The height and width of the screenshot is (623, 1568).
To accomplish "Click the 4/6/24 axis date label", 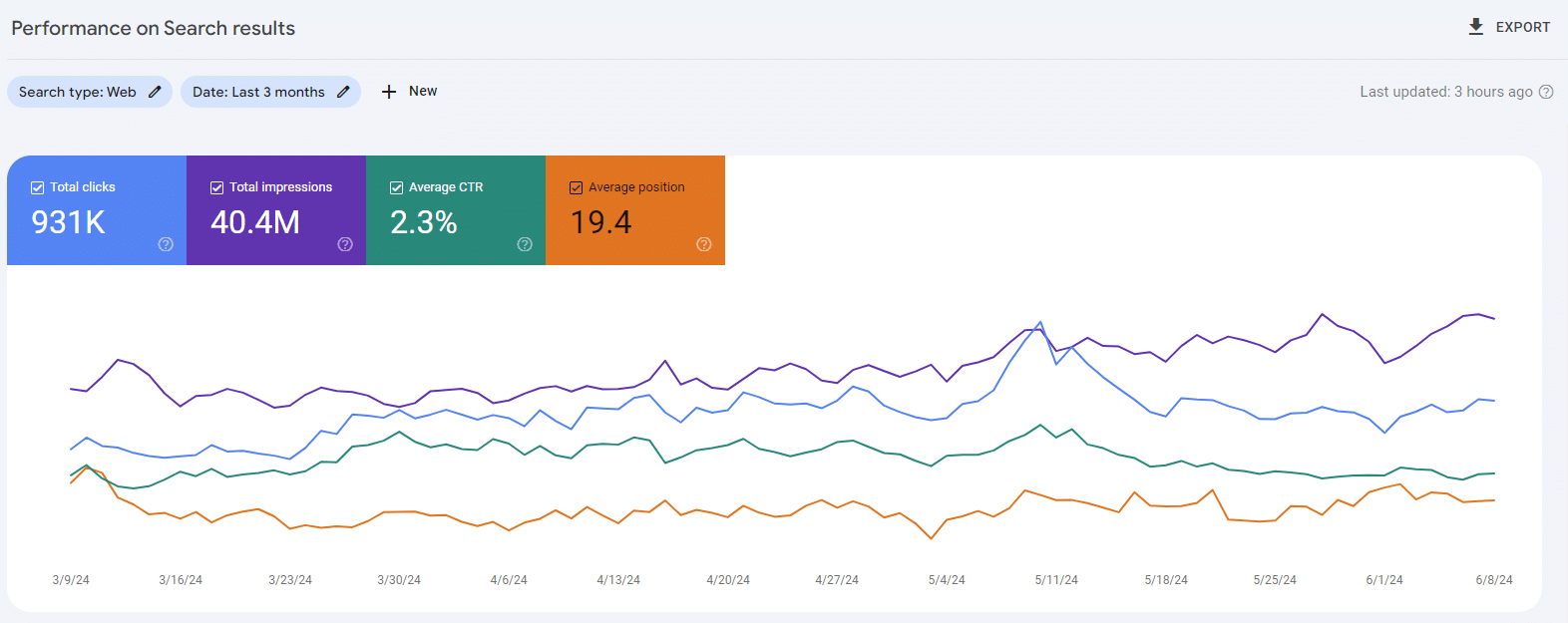I will coord(509,580).
